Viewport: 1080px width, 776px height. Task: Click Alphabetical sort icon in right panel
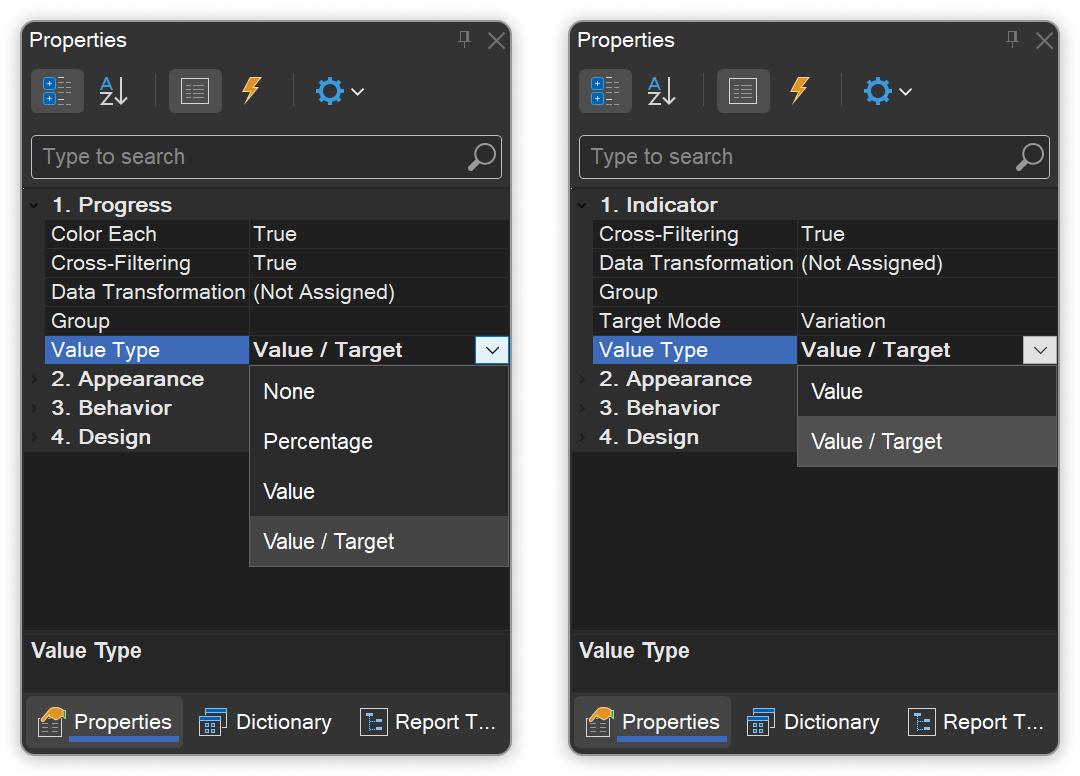coord(661,92)
